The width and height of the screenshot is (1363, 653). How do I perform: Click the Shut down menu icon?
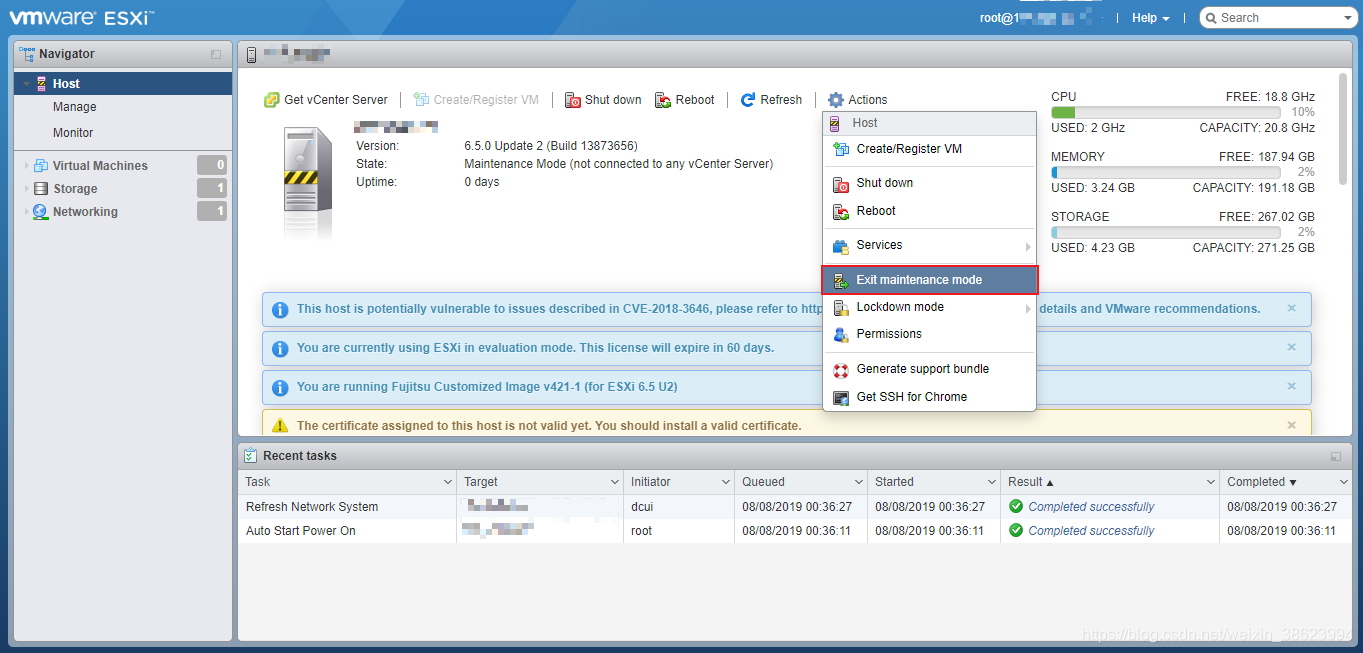[x=841, y=184]
